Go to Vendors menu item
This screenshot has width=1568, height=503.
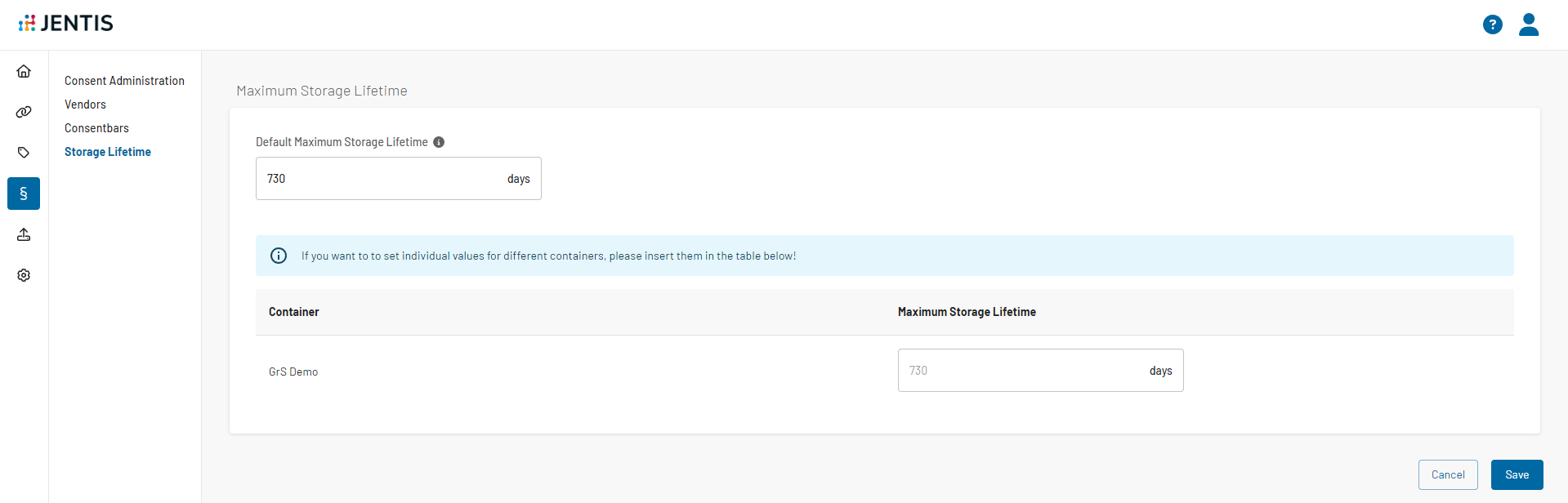tap(85, 105)
